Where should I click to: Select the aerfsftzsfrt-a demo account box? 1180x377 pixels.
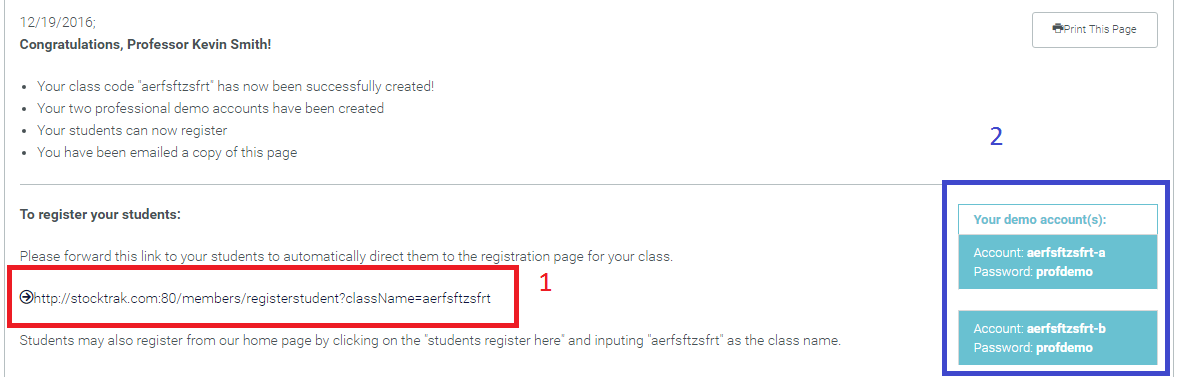tap(1057, 262)
